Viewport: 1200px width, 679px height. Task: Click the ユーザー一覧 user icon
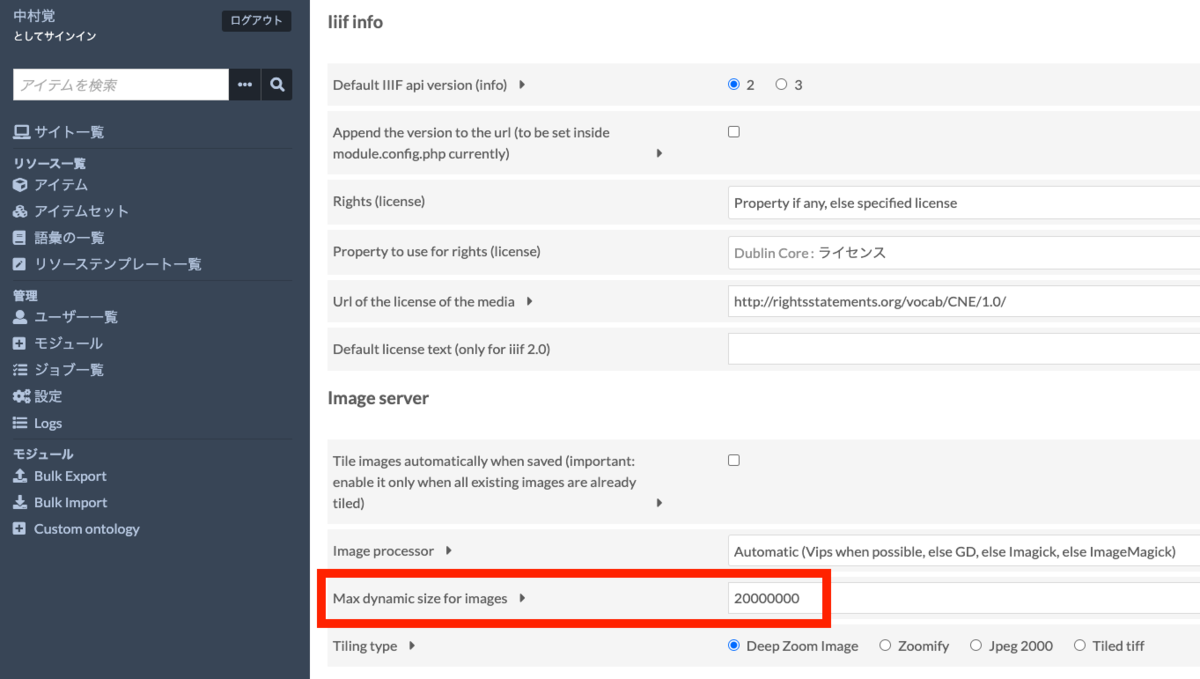[20, 317]
